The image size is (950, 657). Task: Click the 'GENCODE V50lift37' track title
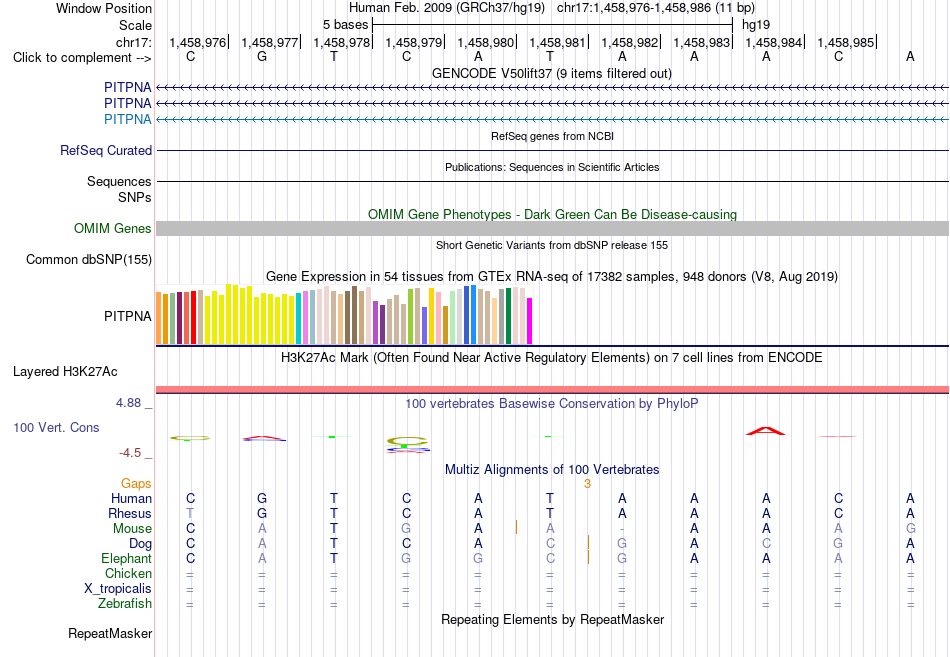tap(551, 73)
